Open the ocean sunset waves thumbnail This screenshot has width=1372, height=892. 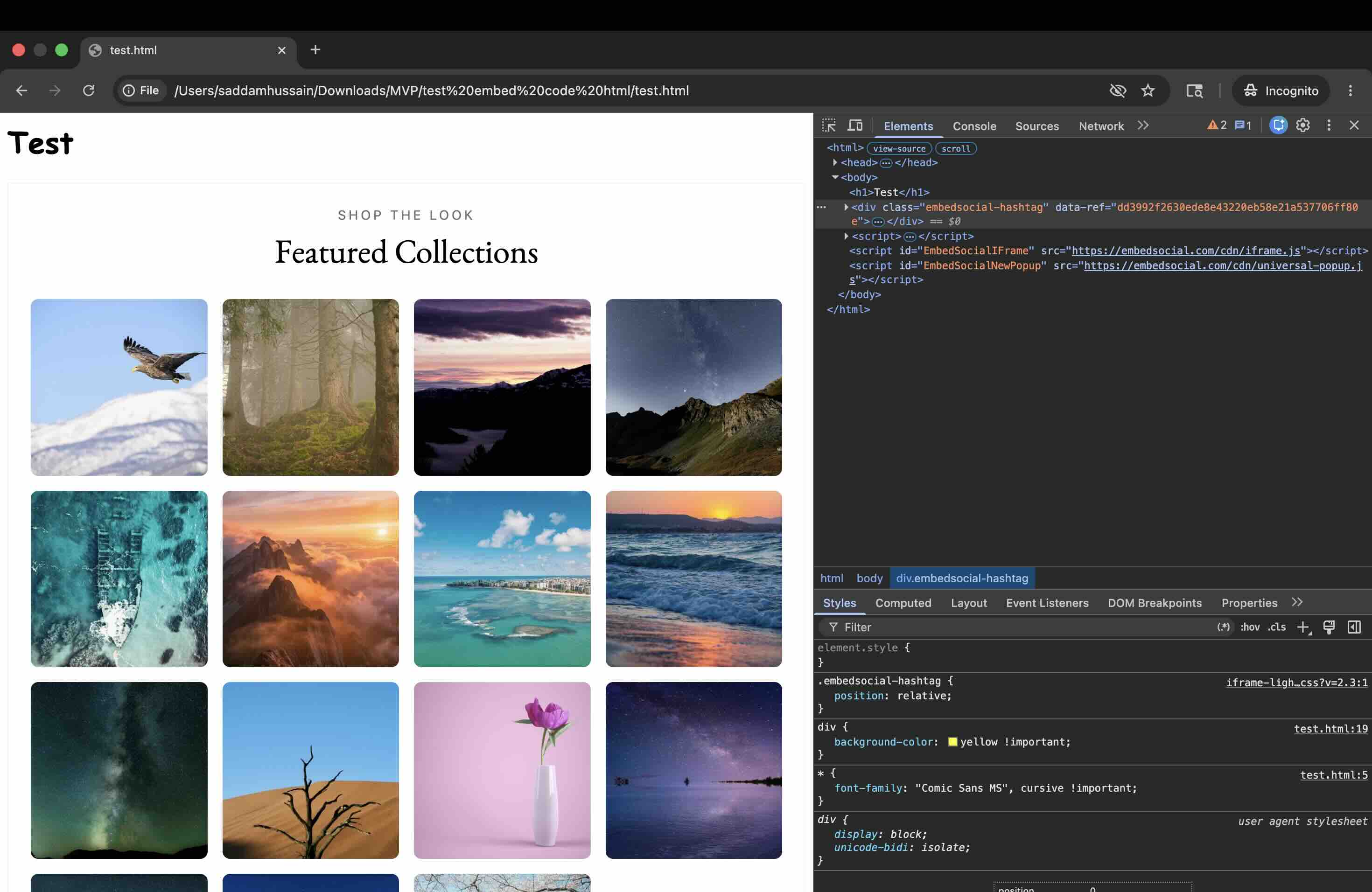693,578
